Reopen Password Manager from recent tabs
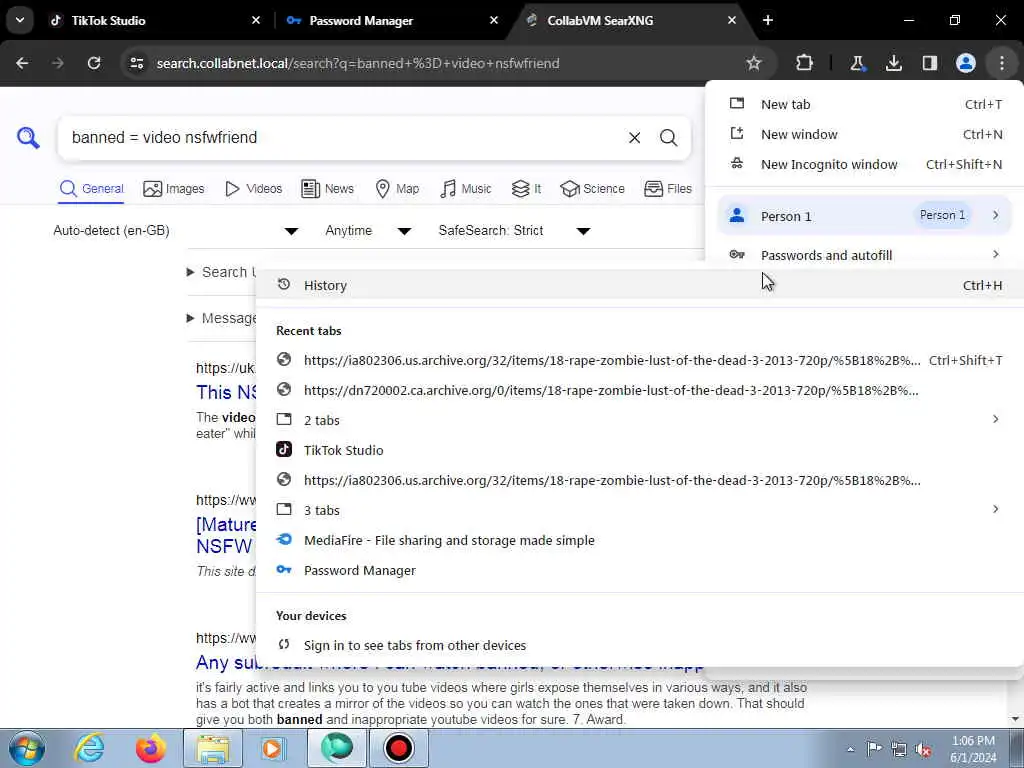The image size is (1024, 768). (639, 570)
